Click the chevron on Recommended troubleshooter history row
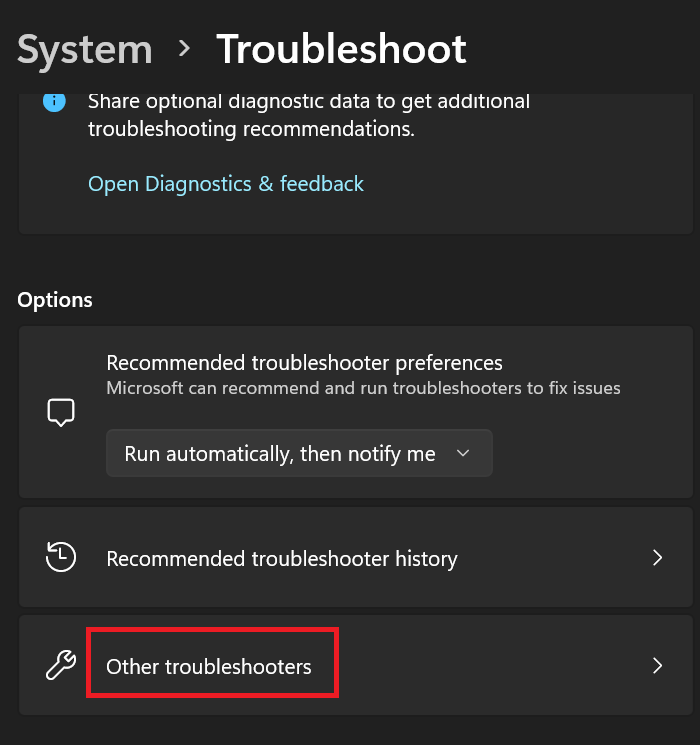 [x=657, y=558]
